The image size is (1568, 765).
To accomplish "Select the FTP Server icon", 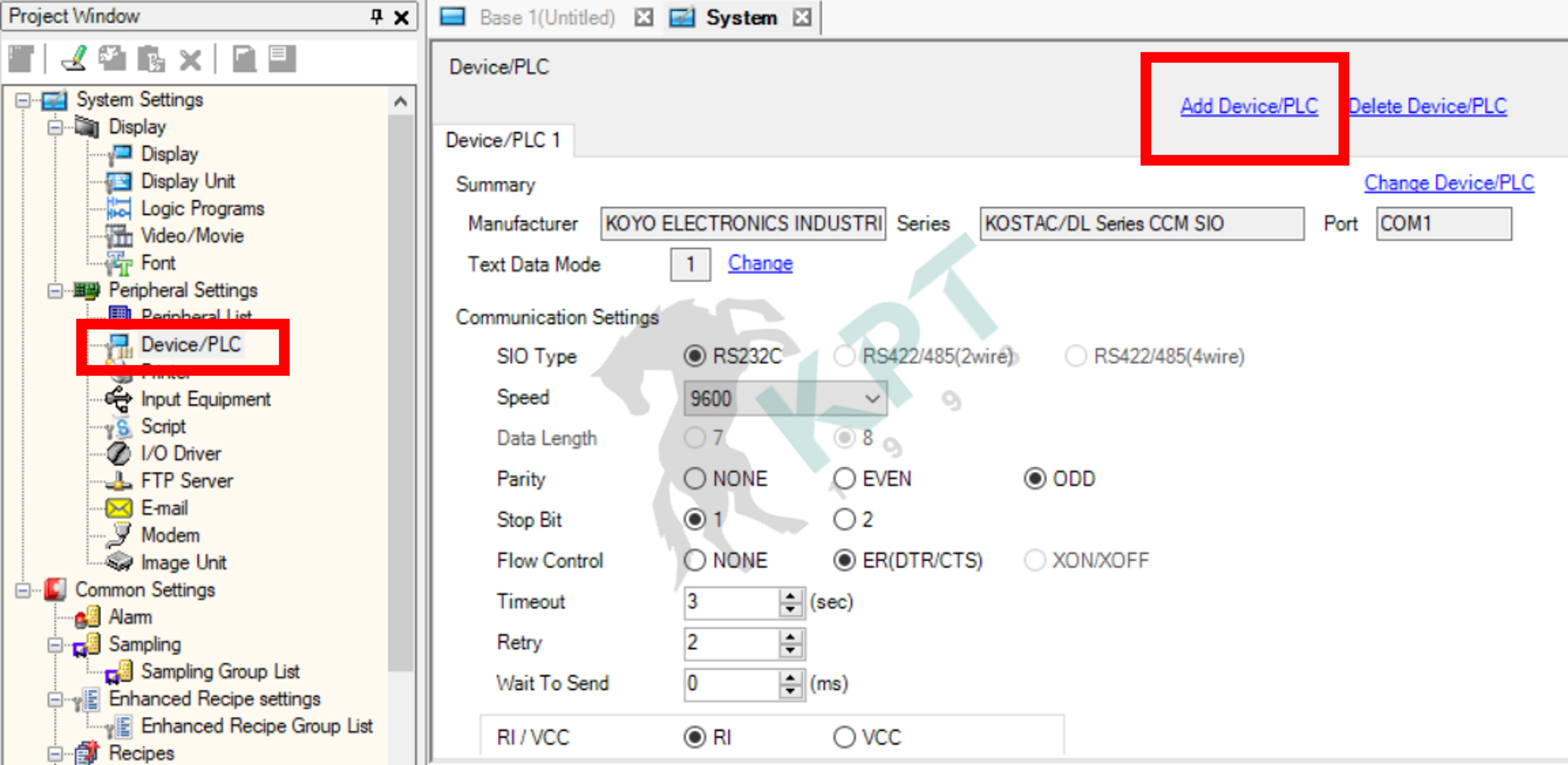I will (119, 481).
